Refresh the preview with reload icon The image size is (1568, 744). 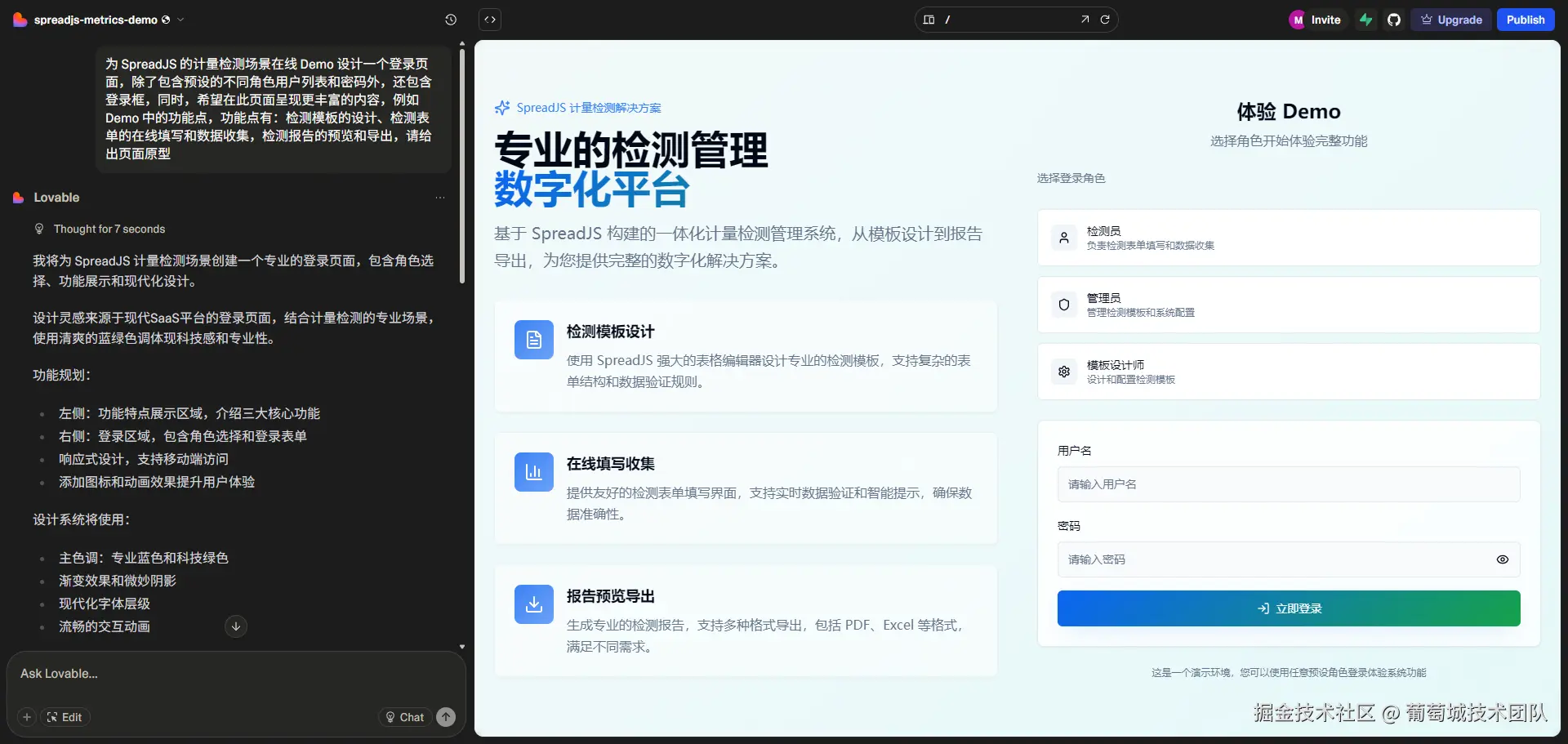pyautogui.click(x=1105, y=20)
